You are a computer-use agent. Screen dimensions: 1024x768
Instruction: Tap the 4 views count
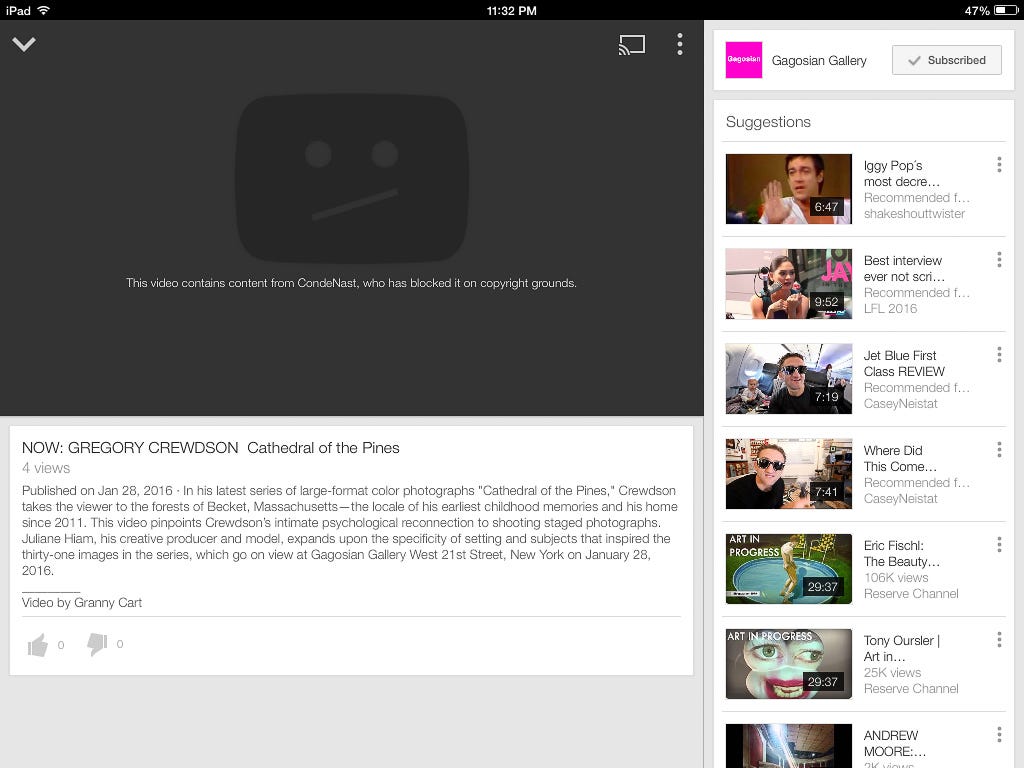coord(46,468)
